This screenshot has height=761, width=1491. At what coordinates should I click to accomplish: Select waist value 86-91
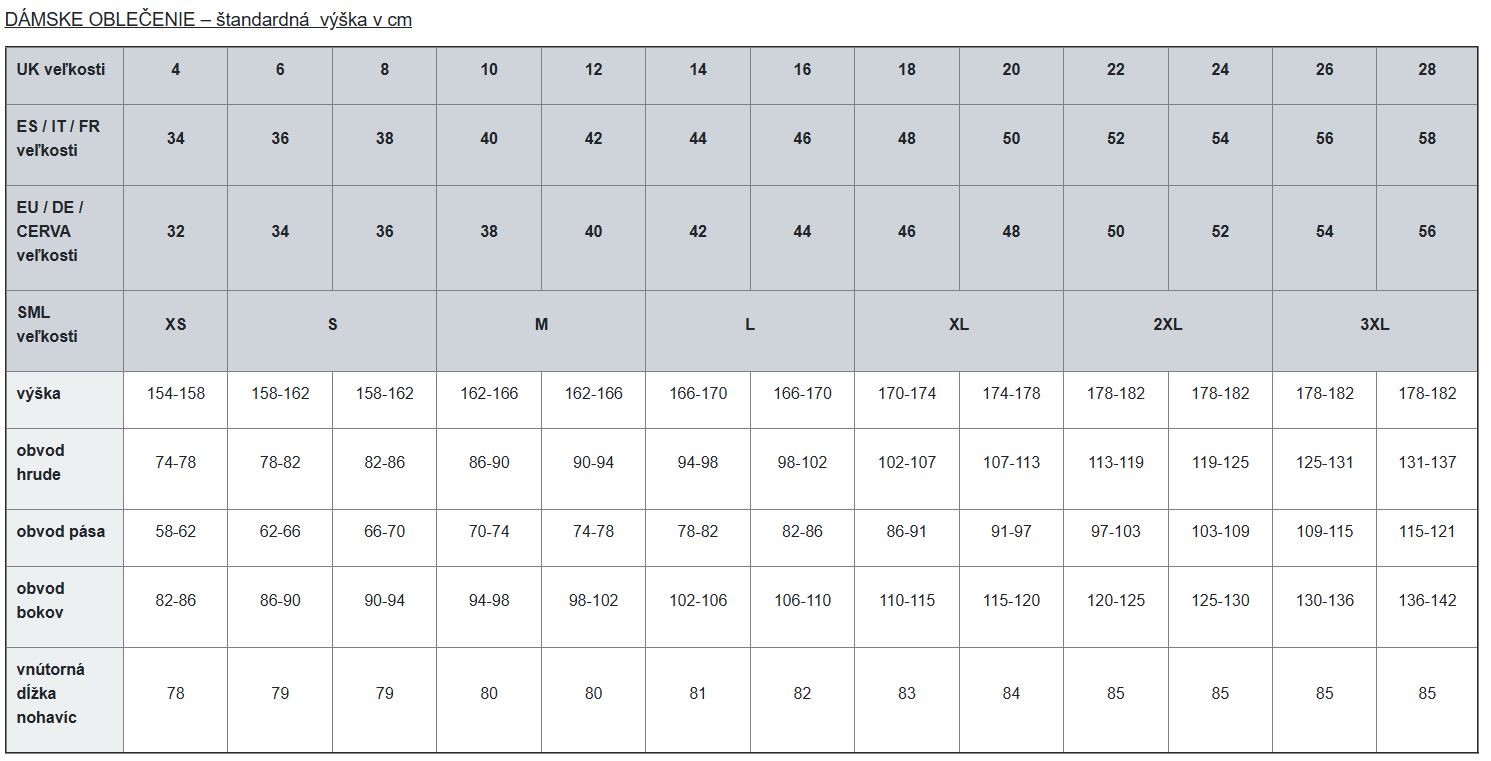(907, 532)
